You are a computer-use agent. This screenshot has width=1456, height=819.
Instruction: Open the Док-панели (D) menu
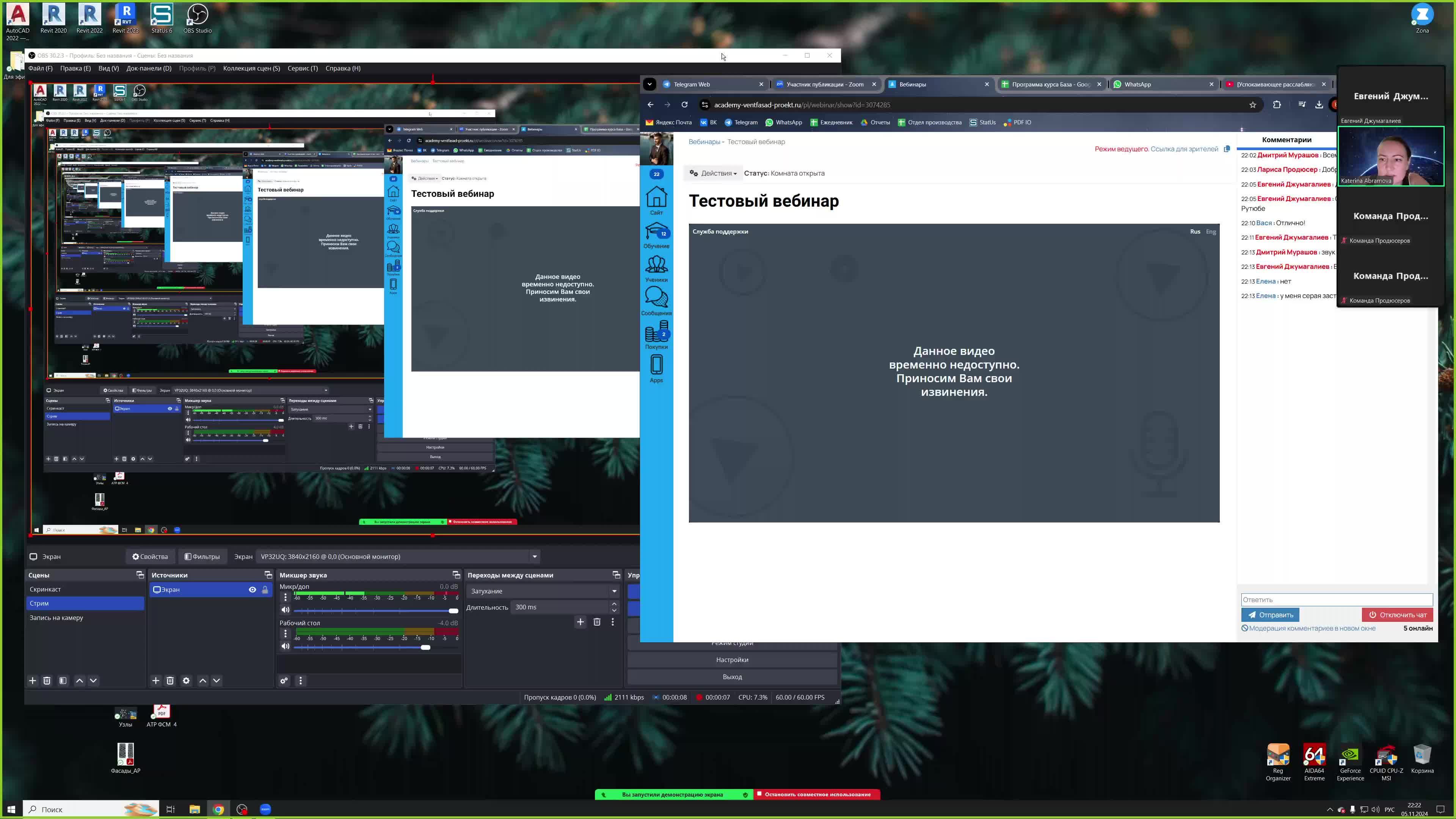coord(149,68)
